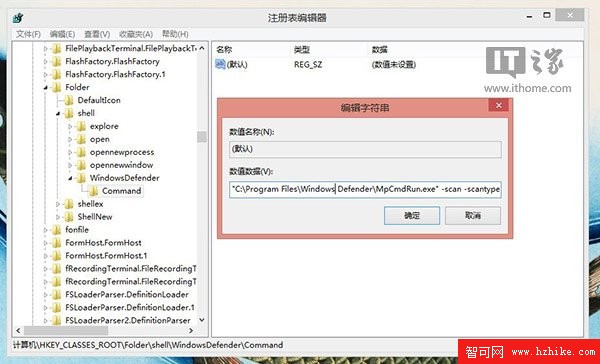Expand the ShellNew key
Viewport: 600px width, 364px height.
coord(58,217)
